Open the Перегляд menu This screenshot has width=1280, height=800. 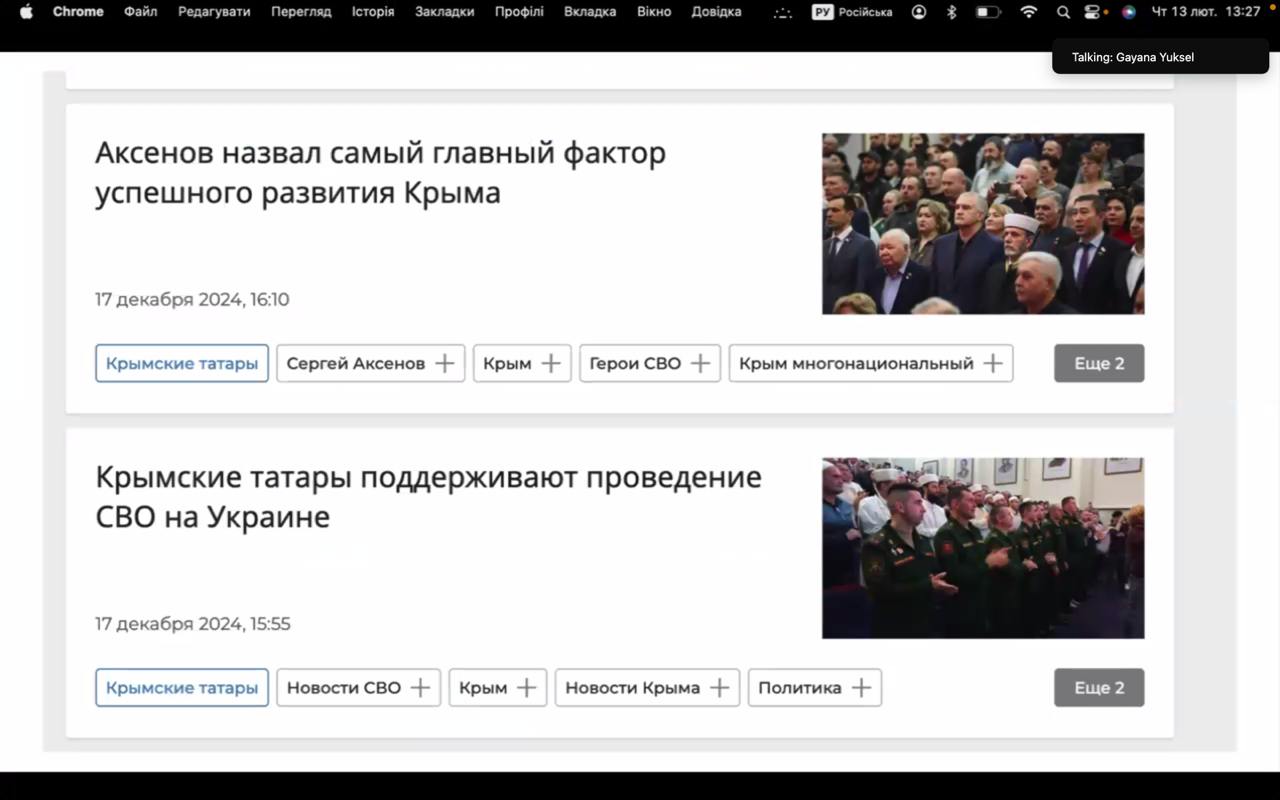pos(301,12)
